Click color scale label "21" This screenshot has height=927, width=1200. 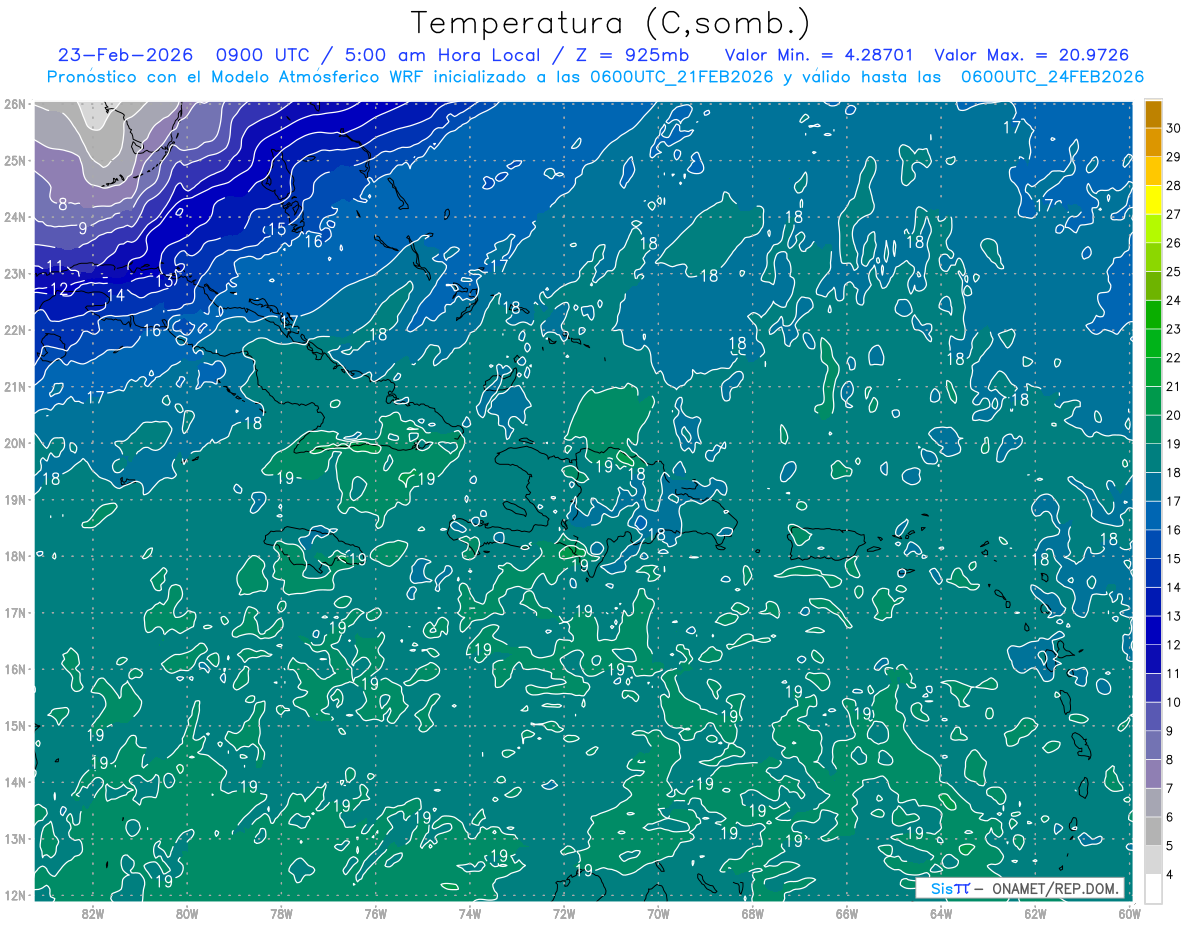1174,386
